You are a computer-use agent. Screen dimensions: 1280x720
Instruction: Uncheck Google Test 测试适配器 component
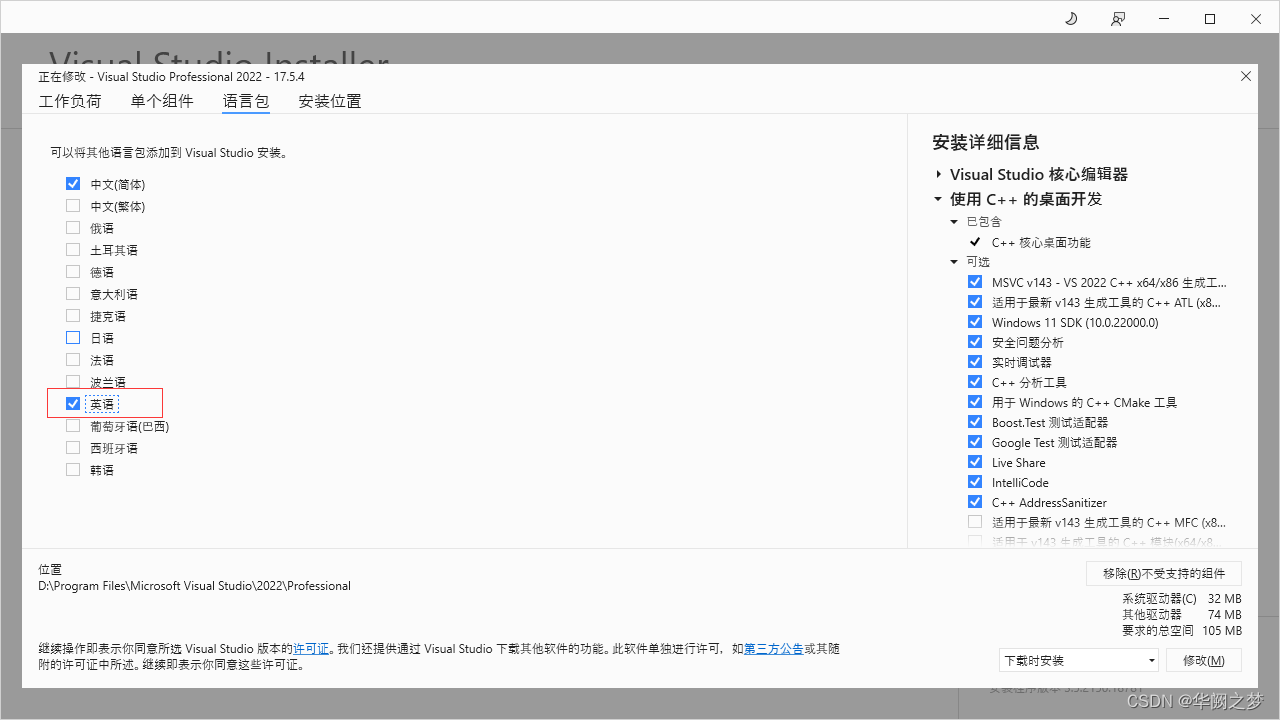[x=975, y=442]
